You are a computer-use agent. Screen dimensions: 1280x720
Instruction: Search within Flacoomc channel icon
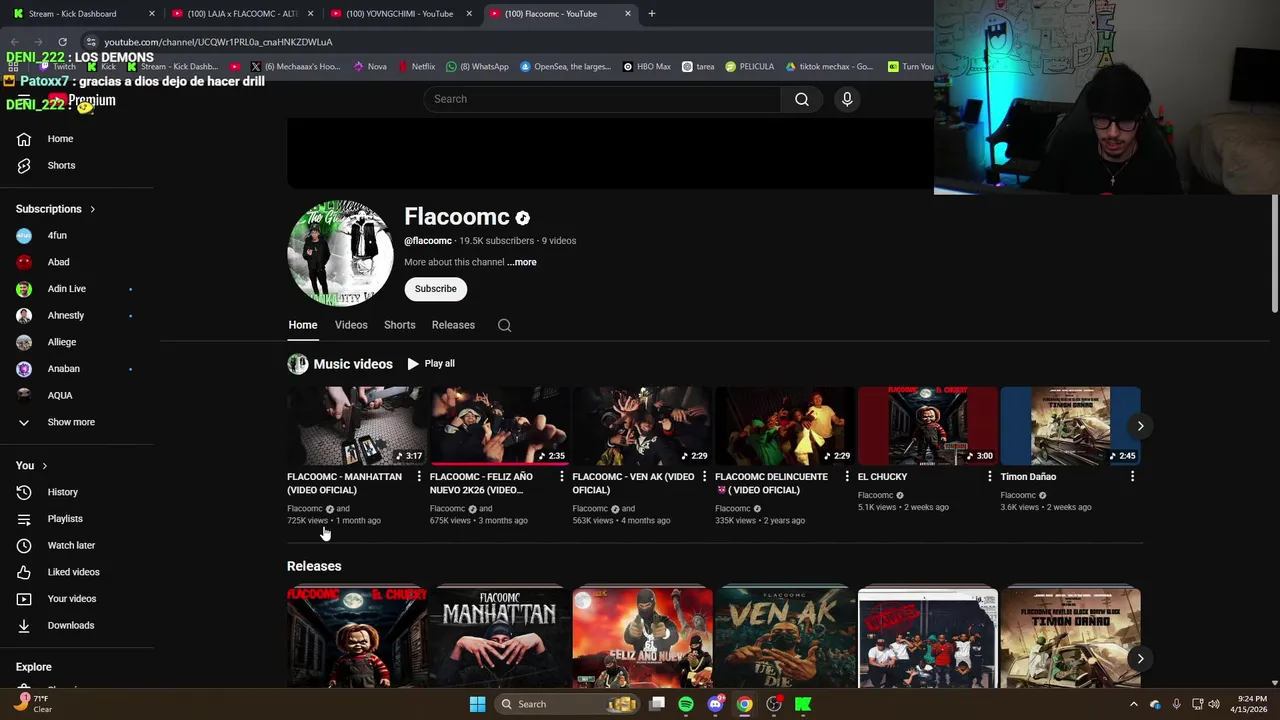pyautogui.click(x=504, y=325)
